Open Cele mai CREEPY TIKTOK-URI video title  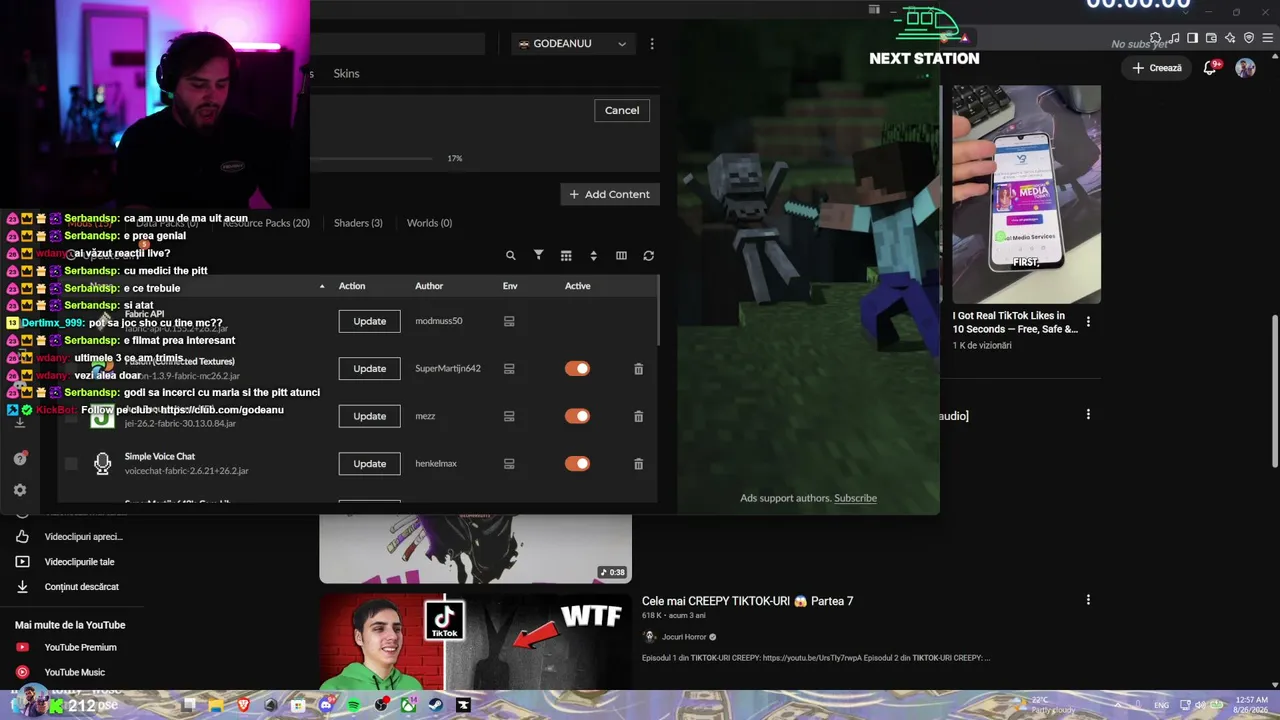(747, 601)
